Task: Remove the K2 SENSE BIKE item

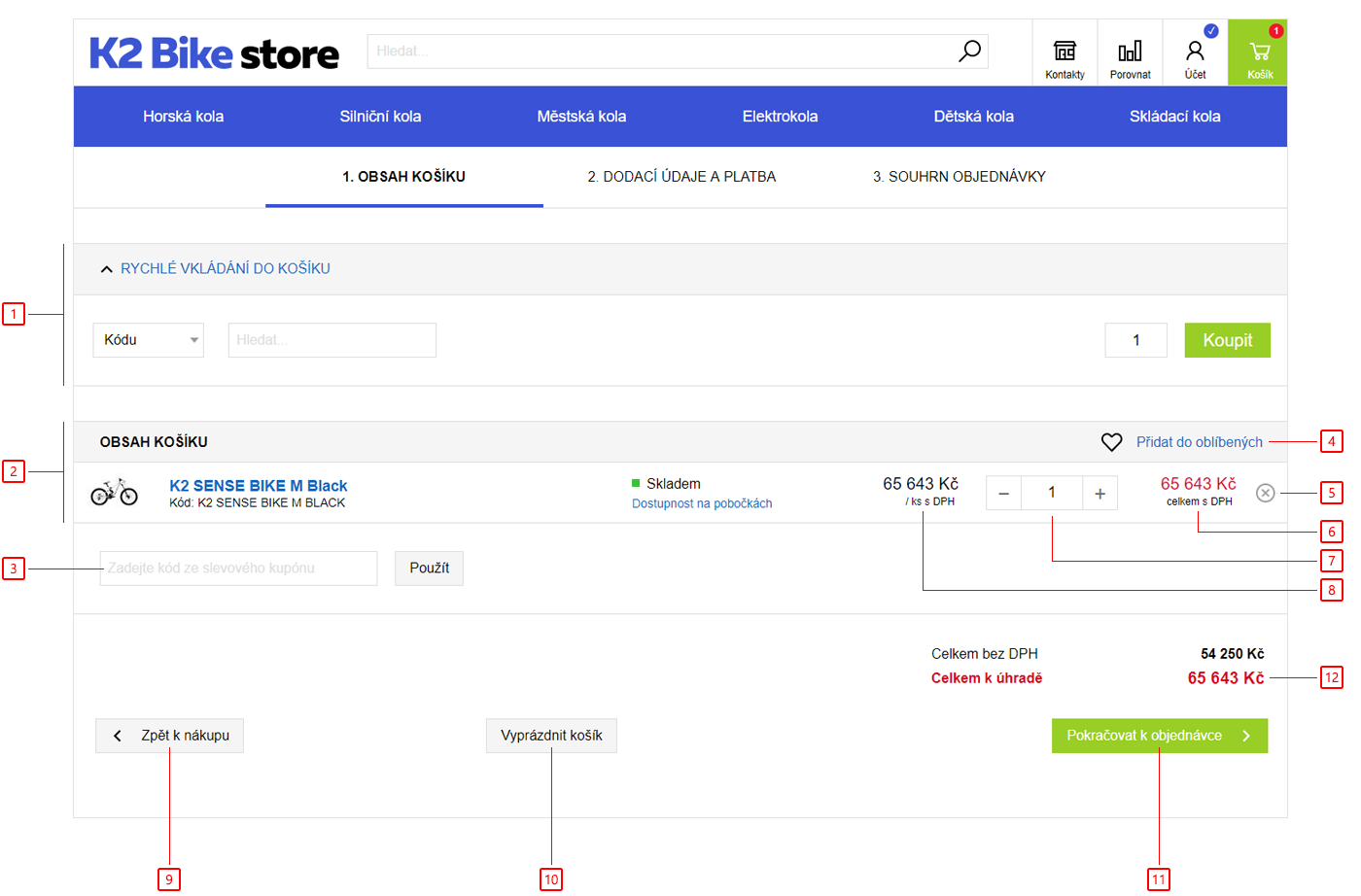Action: [x=1265, y=493]
